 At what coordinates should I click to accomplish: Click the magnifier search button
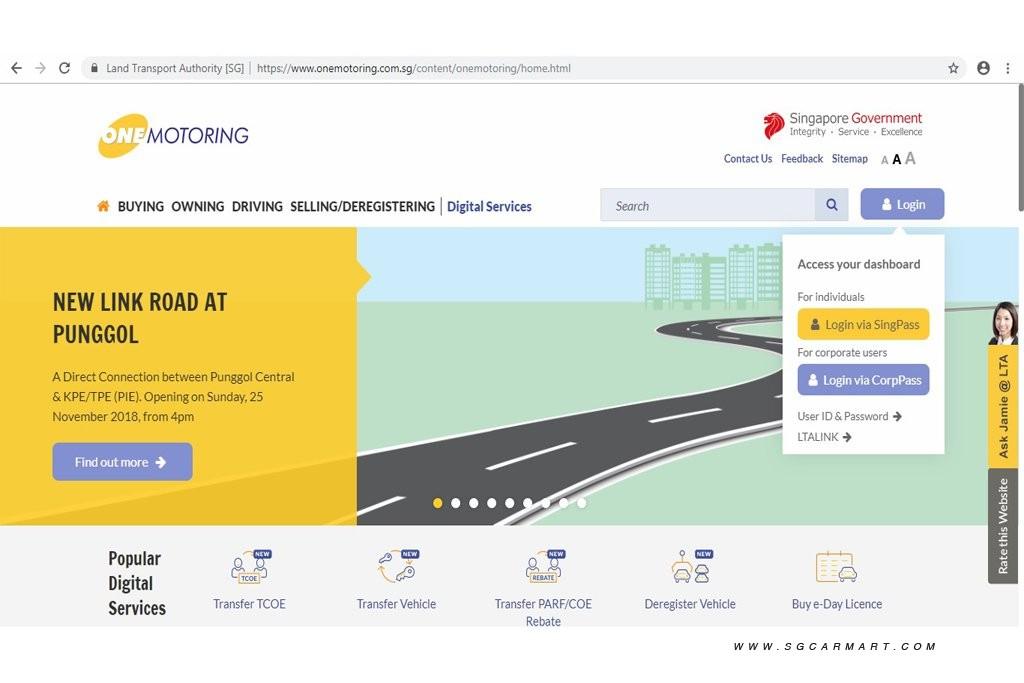click(831, 205)
